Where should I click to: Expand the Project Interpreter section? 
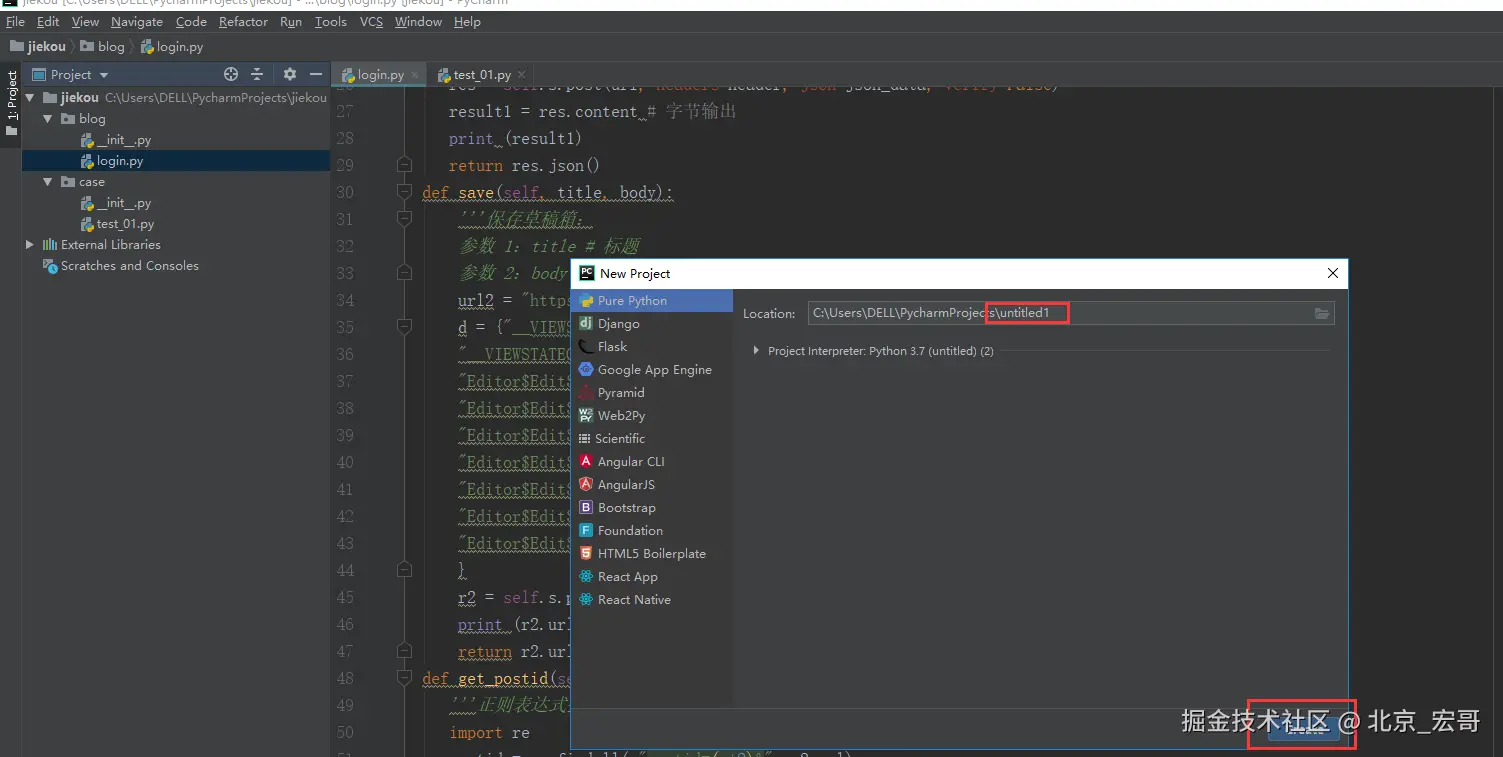(x=757, y=351)
